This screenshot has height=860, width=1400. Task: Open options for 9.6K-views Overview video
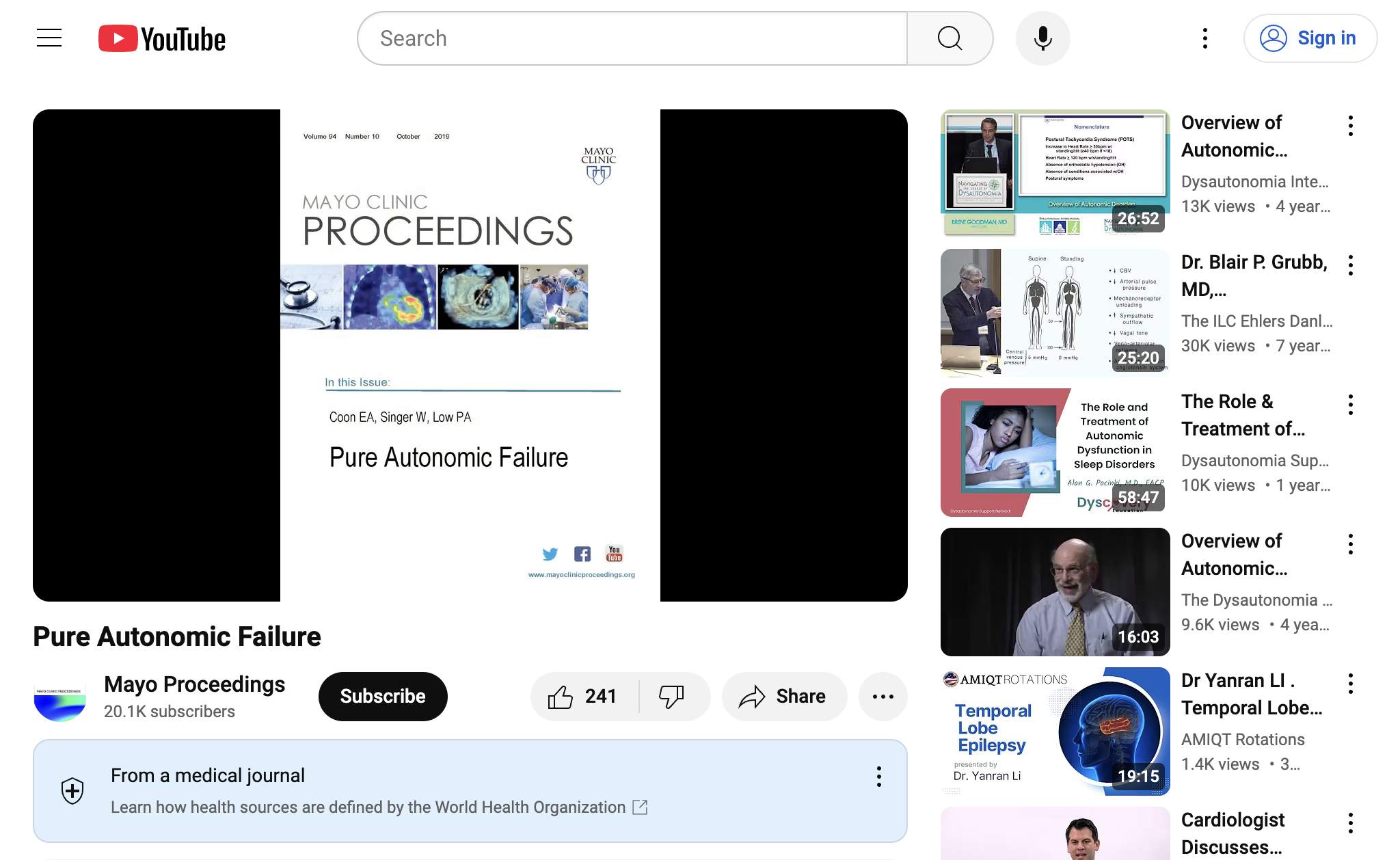1351,544
